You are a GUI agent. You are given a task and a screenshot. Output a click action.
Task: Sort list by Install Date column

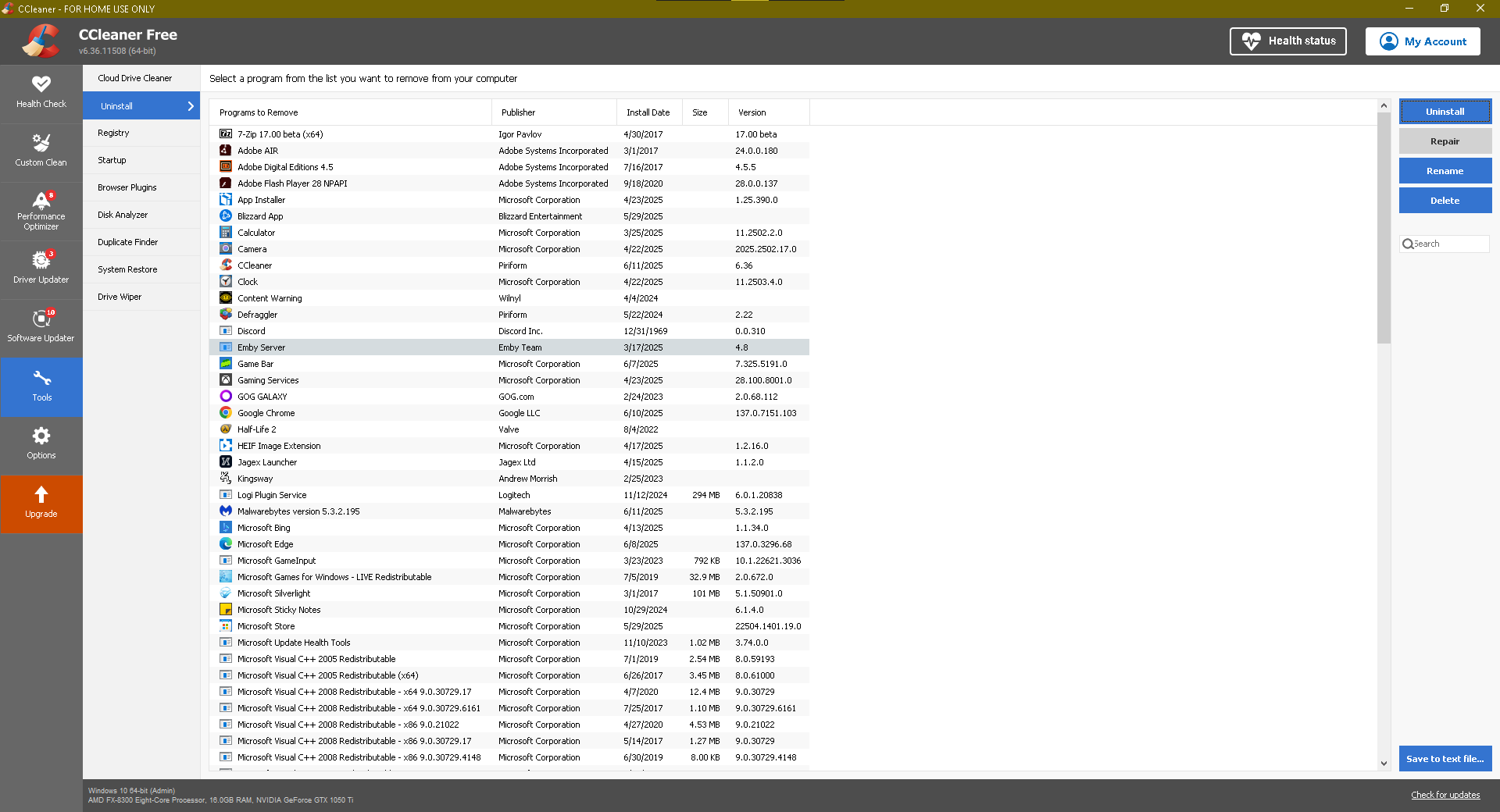click(x=648, y=112)
